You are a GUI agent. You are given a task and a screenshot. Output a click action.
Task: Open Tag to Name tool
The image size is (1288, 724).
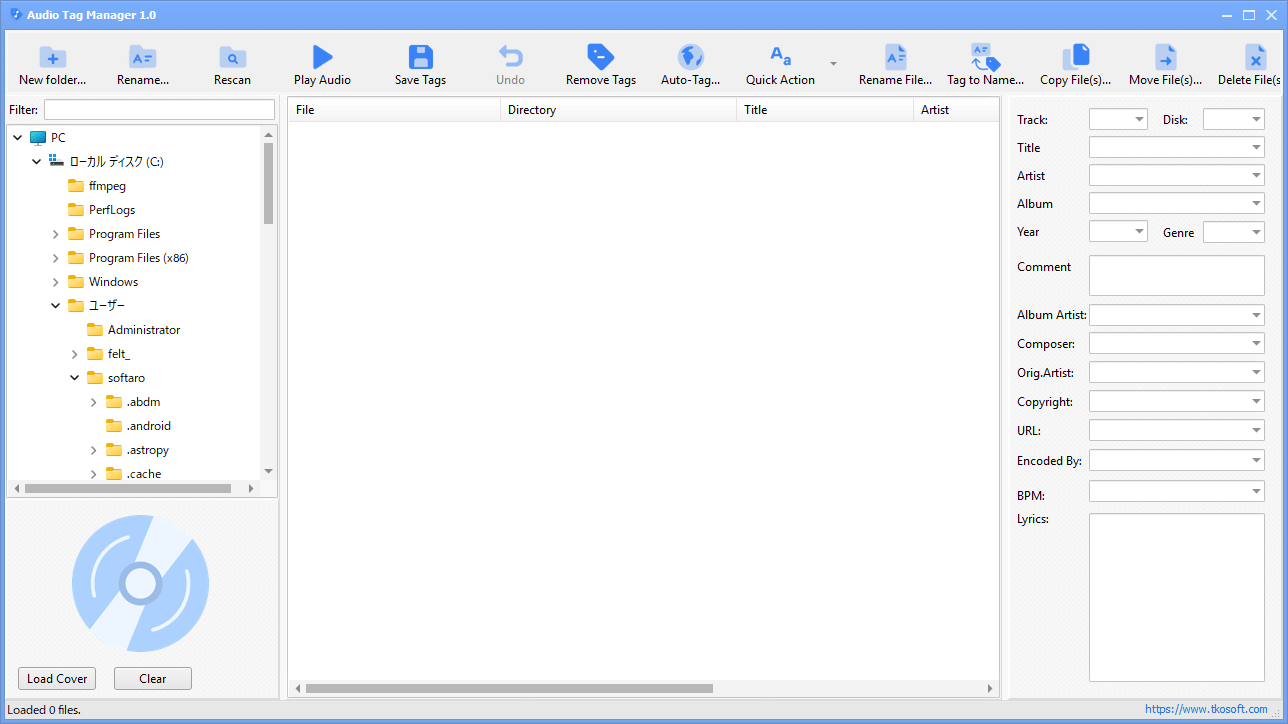click(986, 57)
